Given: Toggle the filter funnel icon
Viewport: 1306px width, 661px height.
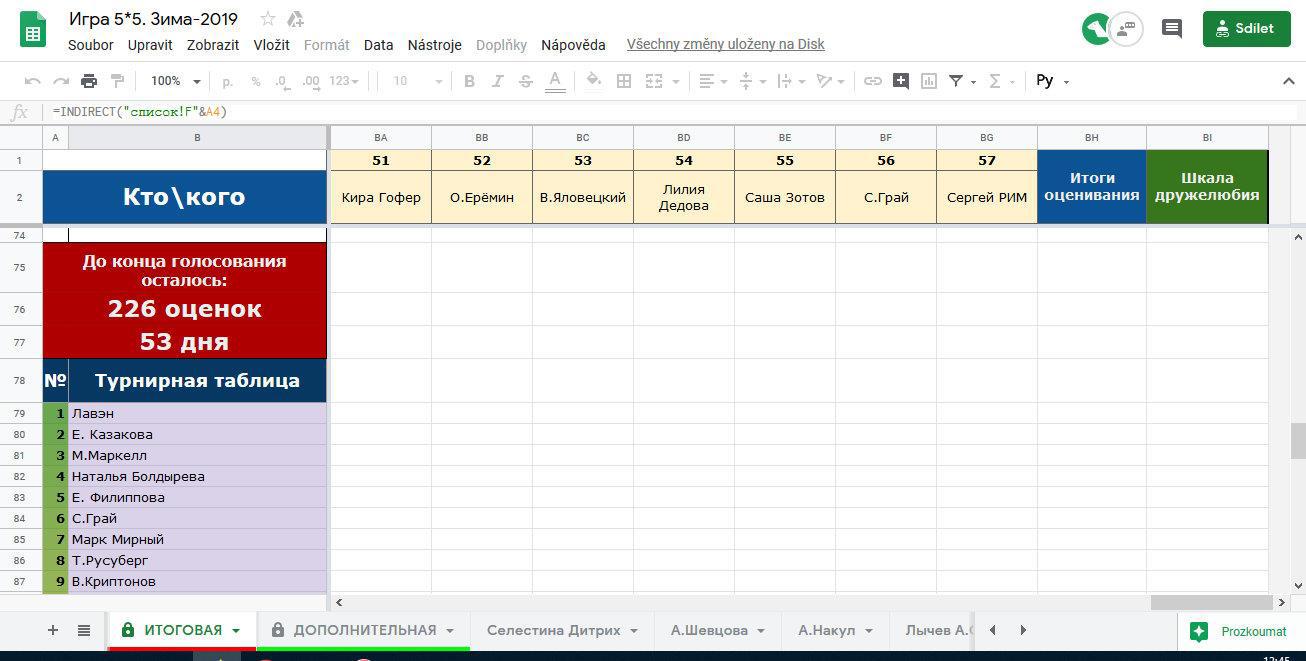Looking at the screenshot, I should (956, 81).
